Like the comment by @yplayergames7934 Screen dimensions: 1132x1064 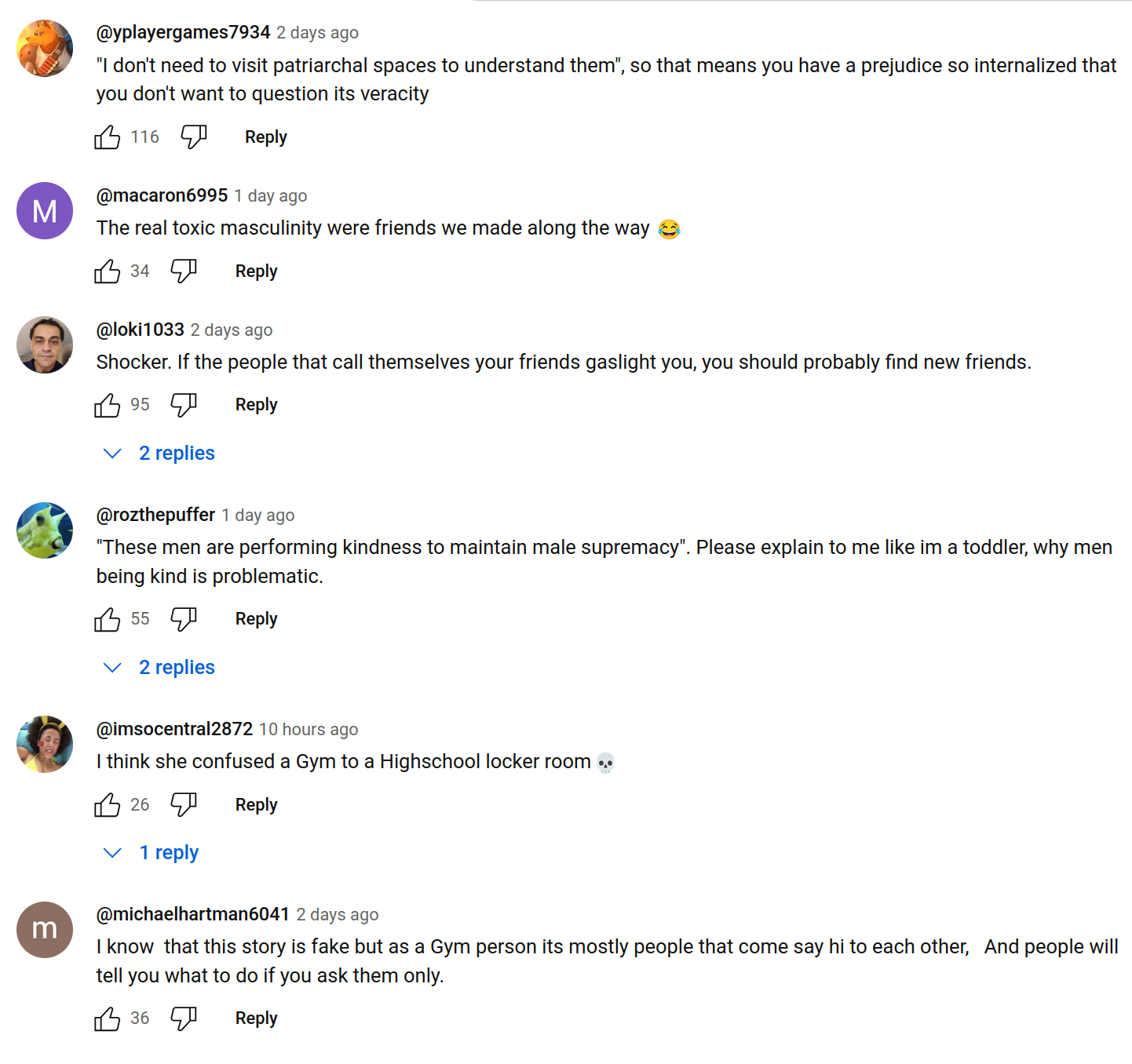pos(108,137)
